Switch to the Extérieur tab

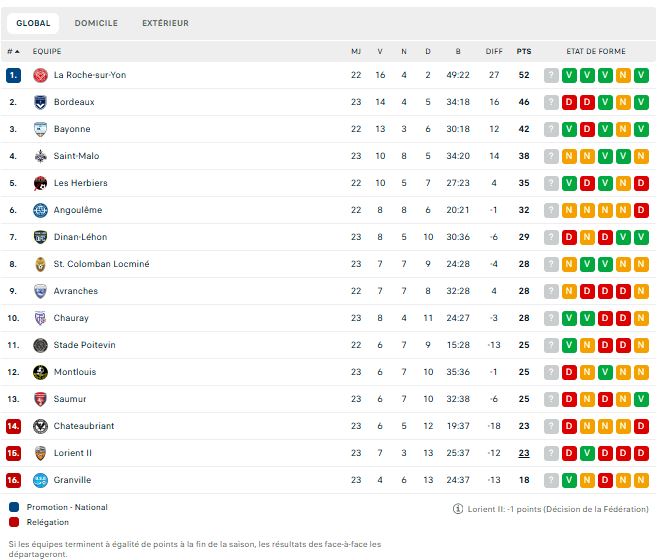click(x=165, y=23)
